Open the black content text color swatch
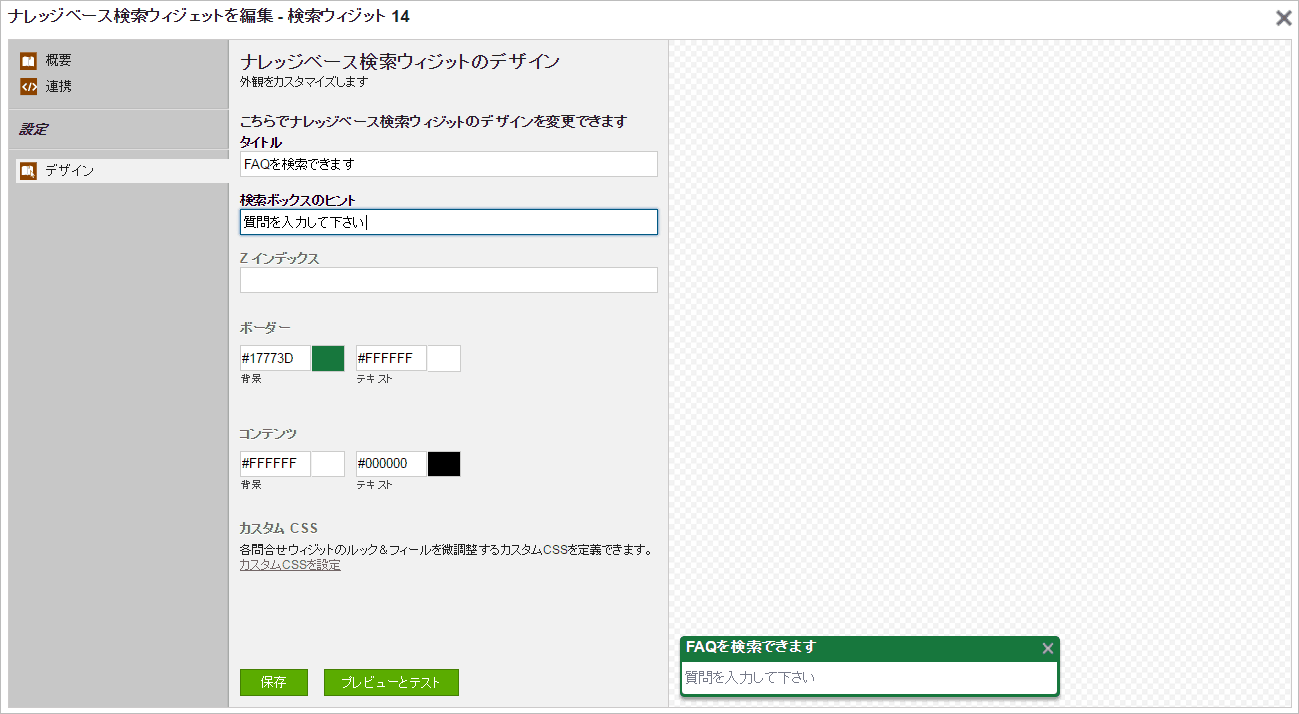 click(x=444, y=464)
